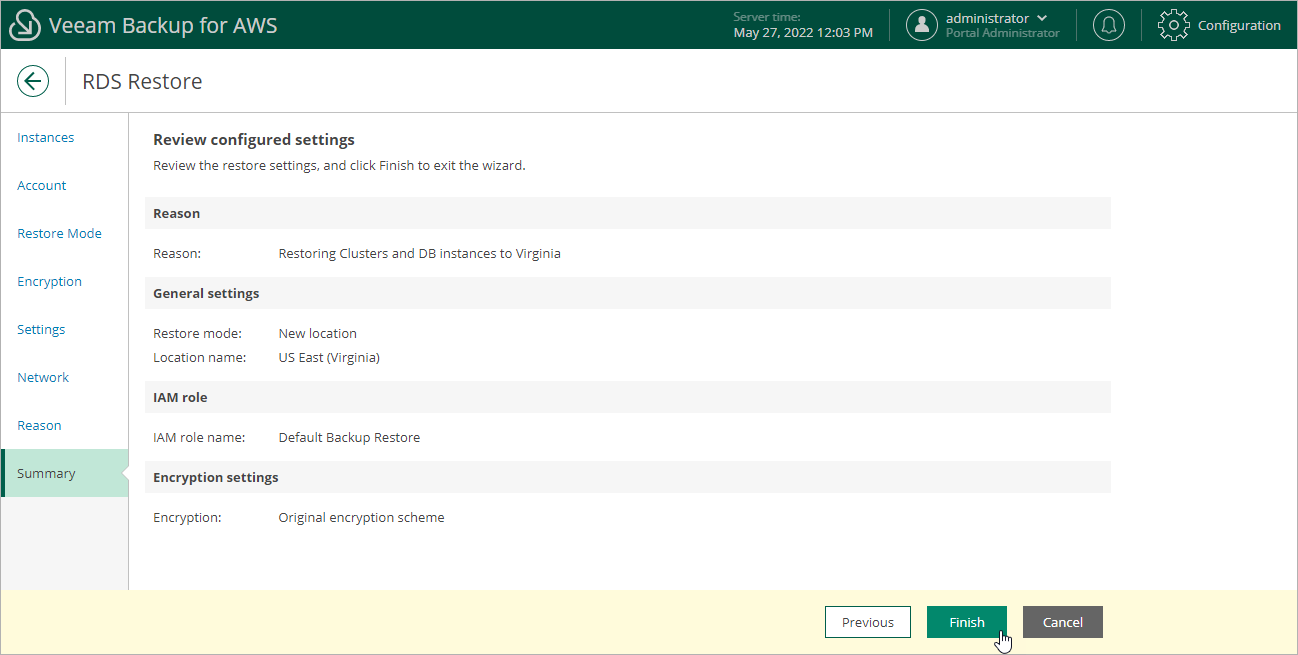Click the Previous button
The height and width of the screenshot is (655, 1298).
(867, 622)
